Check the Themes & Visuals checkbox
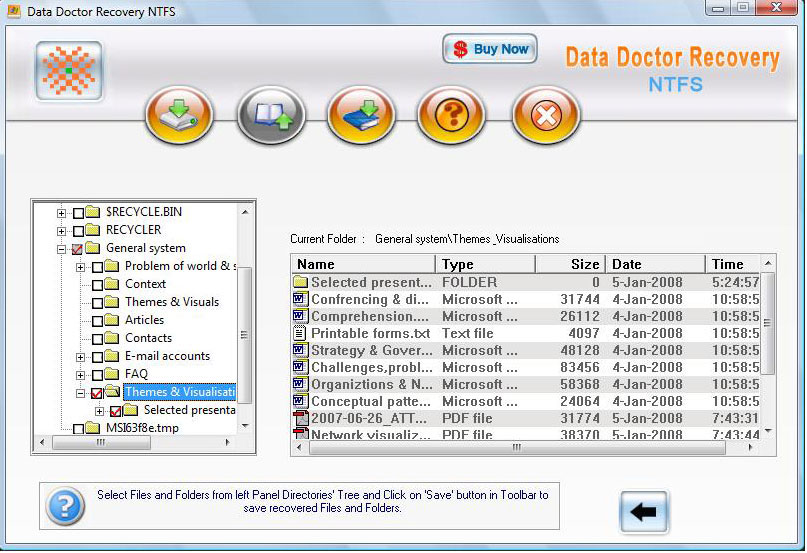807x553 pixels. point(97,303)
